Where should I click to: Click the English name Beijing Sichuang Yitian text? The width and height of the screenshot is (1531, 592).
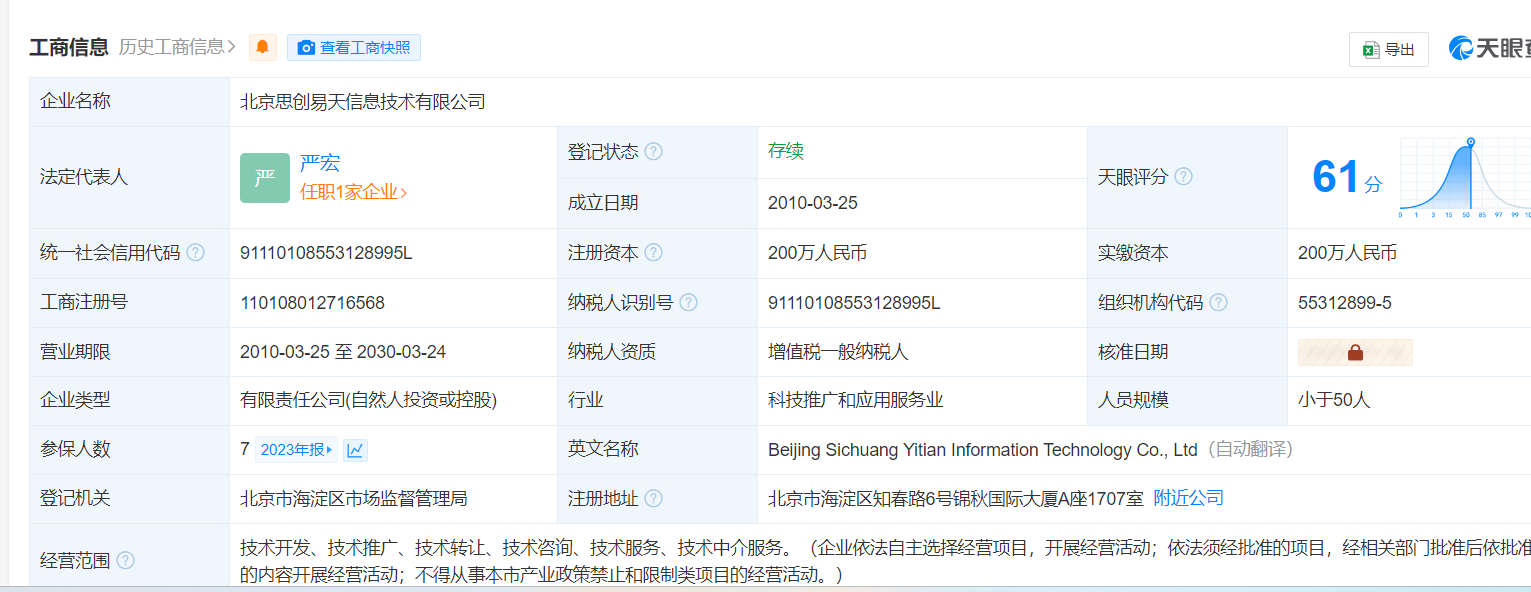tap(983, 450)
